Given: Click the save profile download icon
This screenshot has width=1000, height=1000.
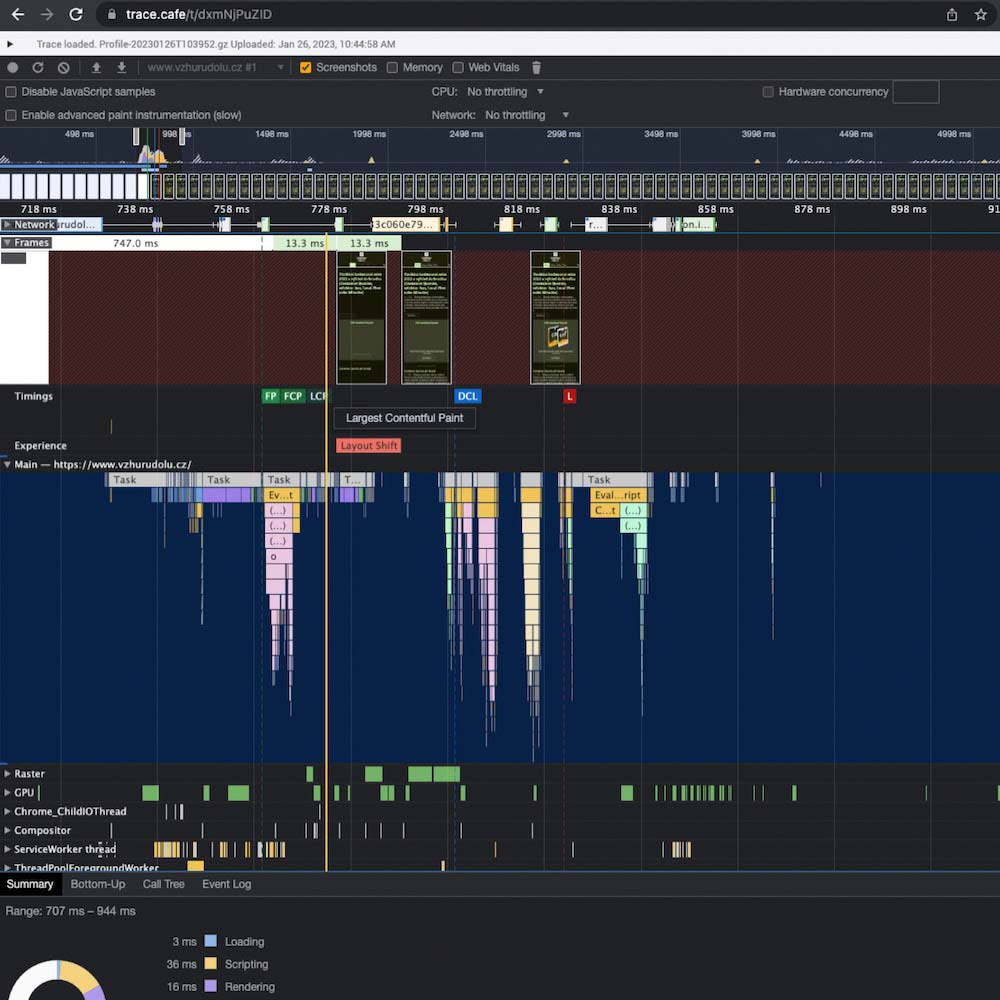Looking at the screenshot, I should [x=121, y=68].
